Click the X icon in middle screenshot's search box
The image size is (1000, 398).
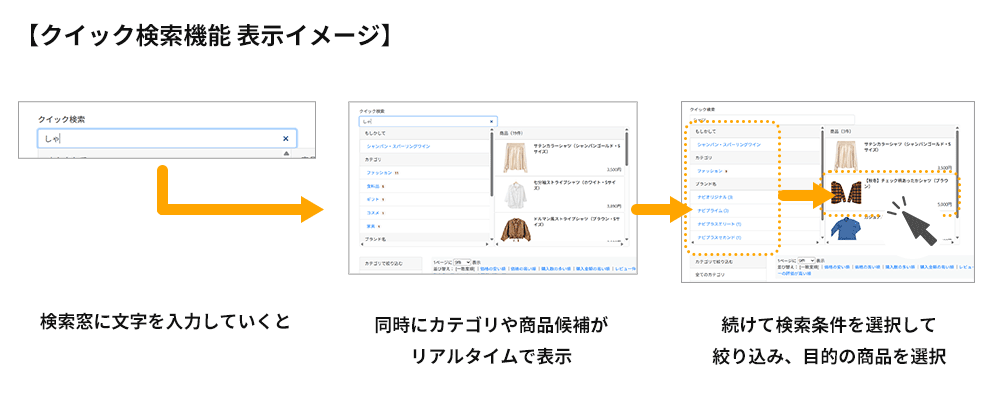[x=491, y=121]
